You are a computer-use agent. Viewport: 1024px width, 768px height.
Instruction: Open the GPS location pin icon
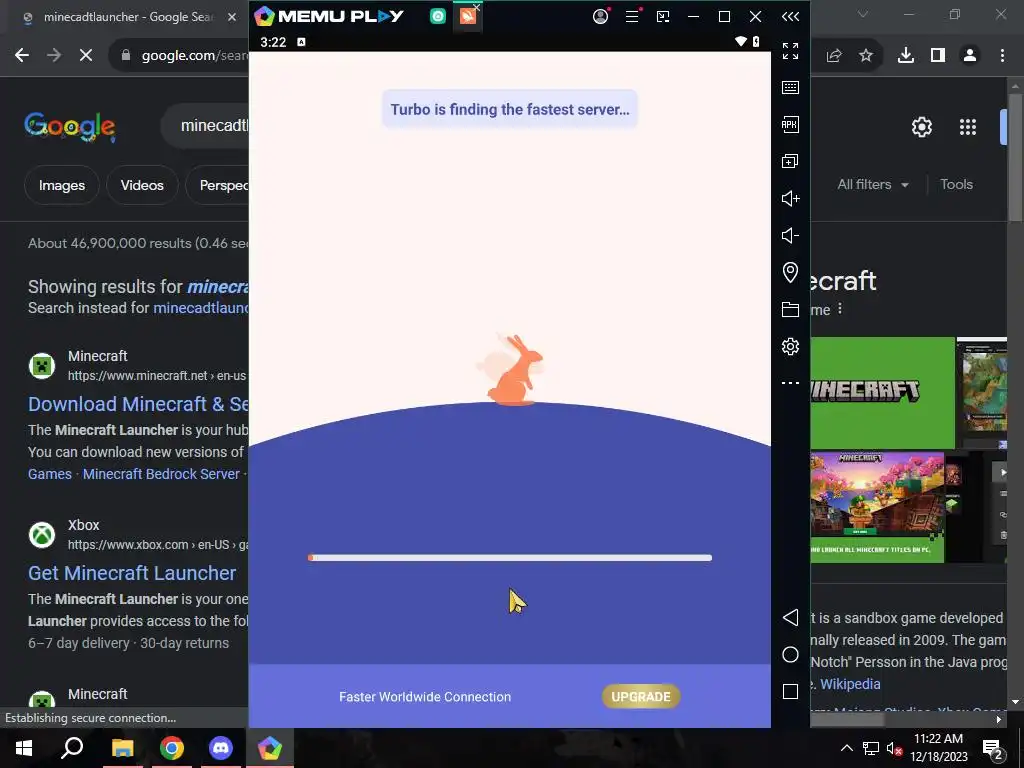[x=790, y=272]
